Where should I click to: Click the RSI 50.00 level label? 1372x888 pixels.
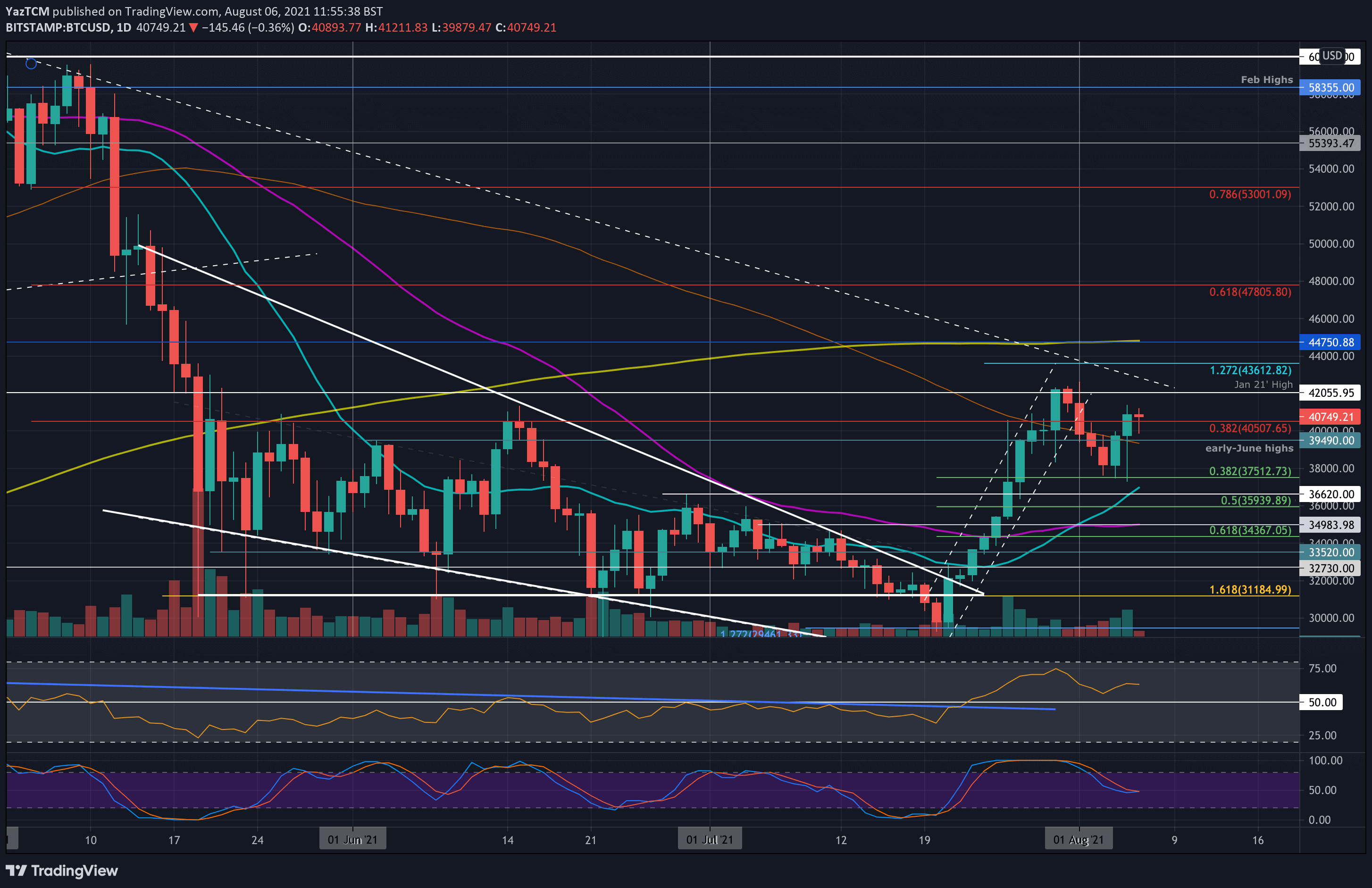coord(1322,702)
